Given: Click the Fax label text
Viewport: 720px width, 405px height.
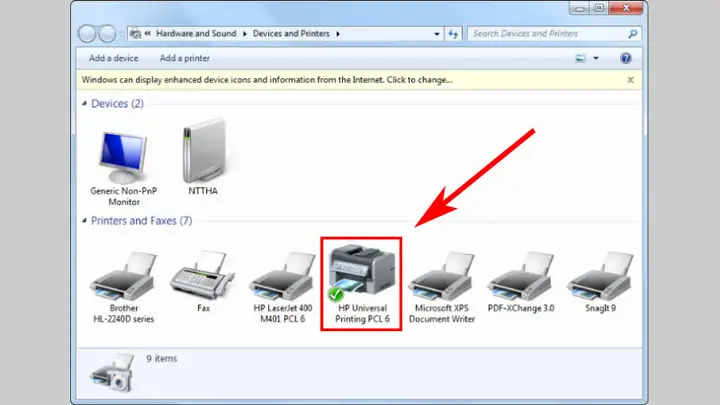Looking at the screenshot, I should [203, 308].
